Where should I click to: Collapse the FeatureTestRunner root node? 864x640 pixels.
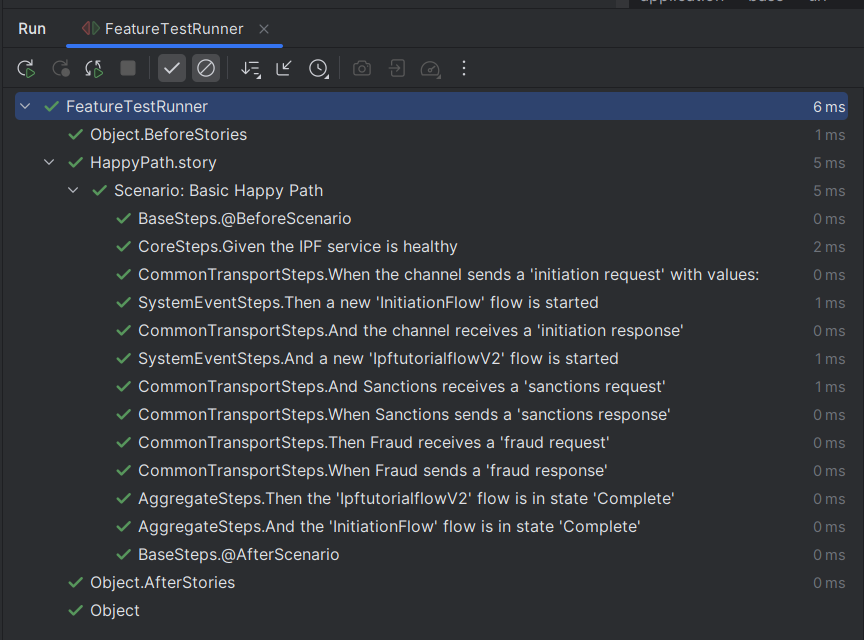(24, 106)
